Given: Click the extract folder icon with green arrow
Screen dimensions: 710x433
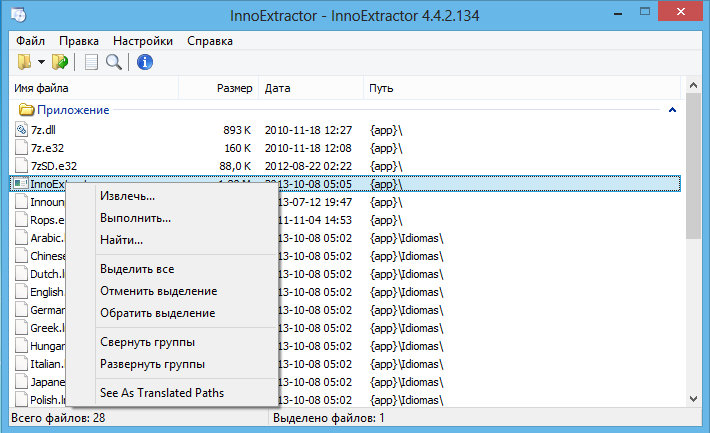Looking at the screenshot, I should click(60, 62).
